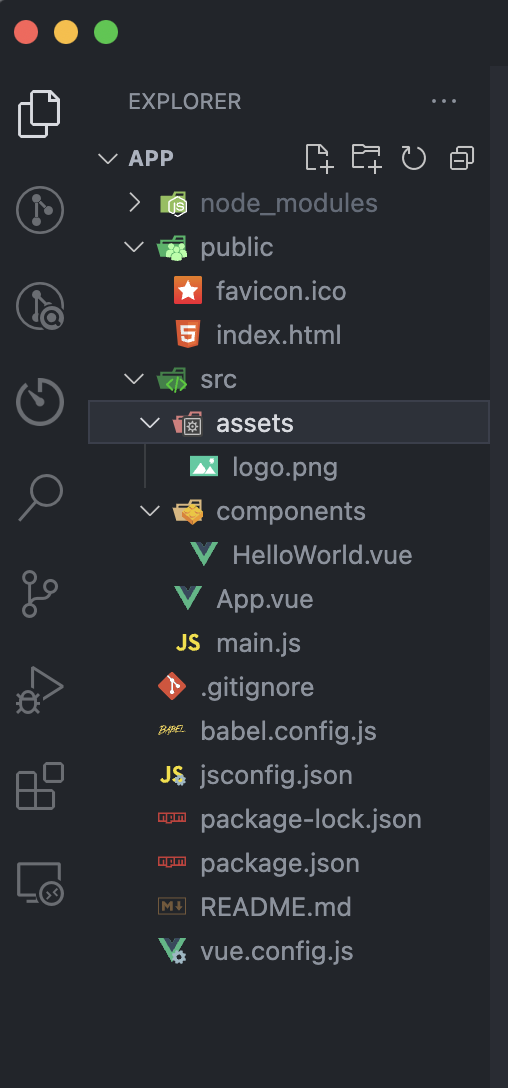
Task: Open the Search magnifier in activity bar
Action: click(x=40, y=498)
